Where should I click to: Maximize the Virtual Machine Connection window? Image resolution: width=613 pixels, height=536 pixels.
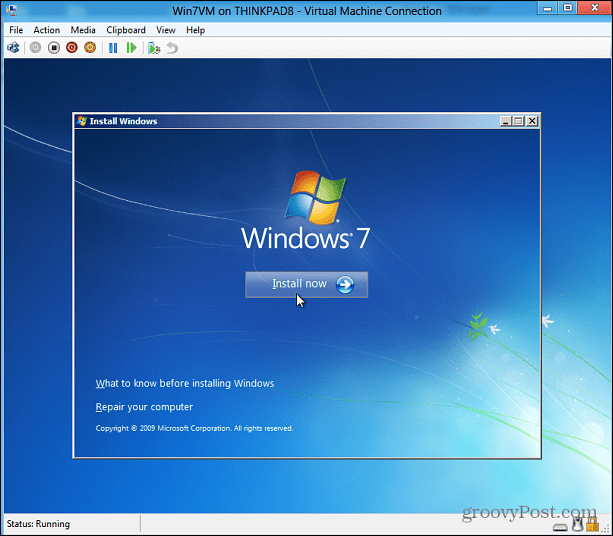568,8
